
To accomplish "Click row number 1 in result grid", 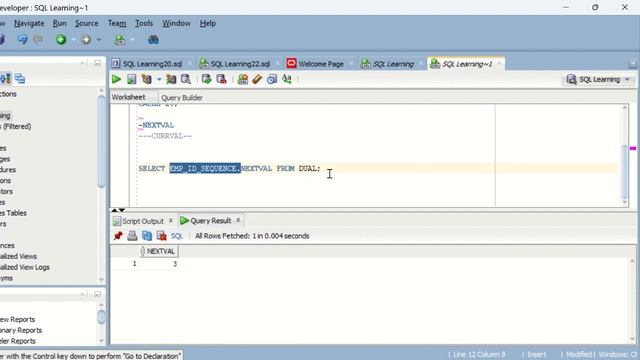I will pyautogui.click(x=134, y=264).
